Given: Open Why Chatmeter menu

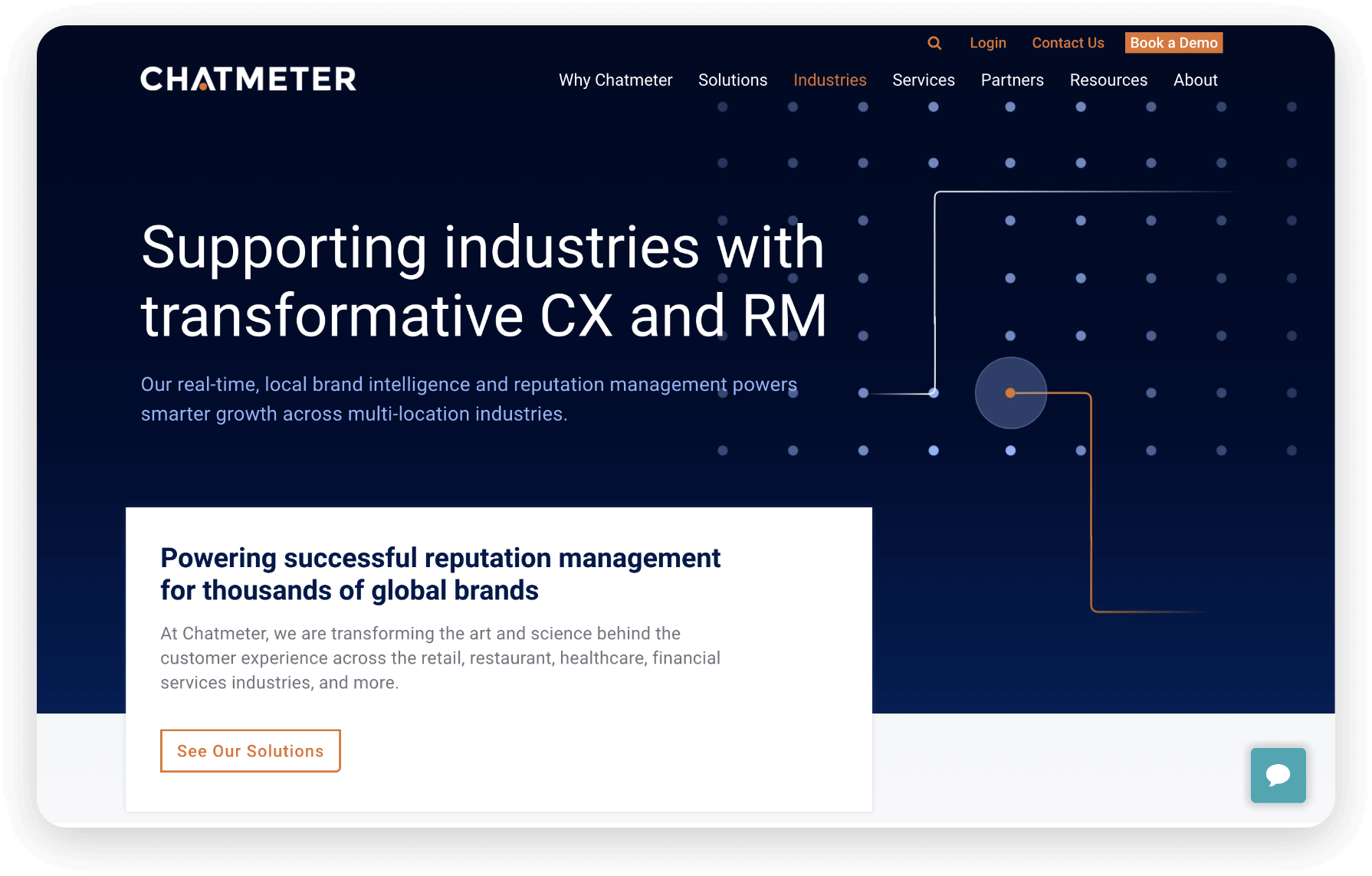Looking at the screenshot, I should click(x=615, y=80).
